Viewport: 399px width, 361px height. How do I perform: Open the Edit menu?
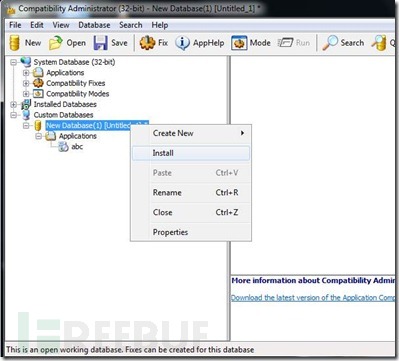tap(37, 25)
